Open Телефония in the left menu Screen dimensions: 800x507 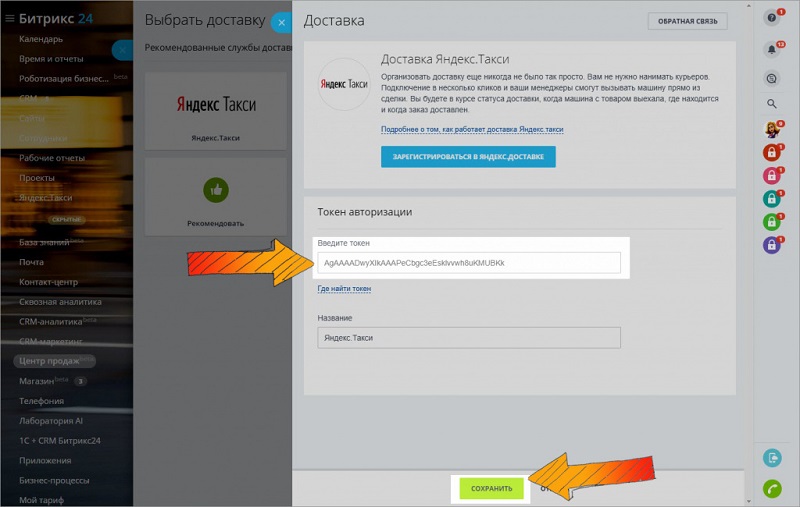click(x=41, y=401)
